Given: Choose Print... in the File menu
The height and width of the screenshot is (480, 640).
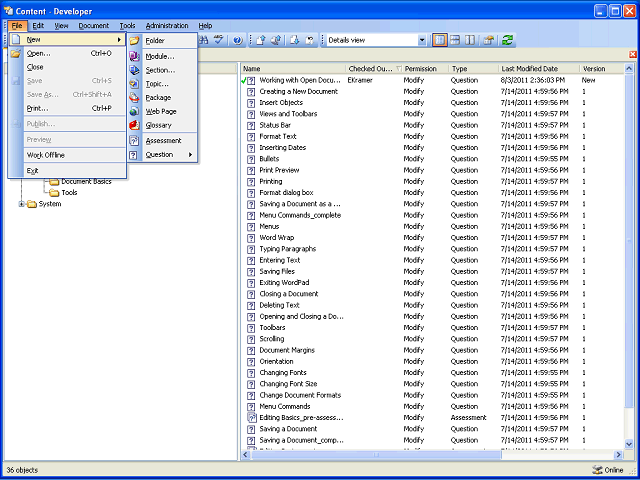Looking at the screenshot, I should click(x=67, y=108).
